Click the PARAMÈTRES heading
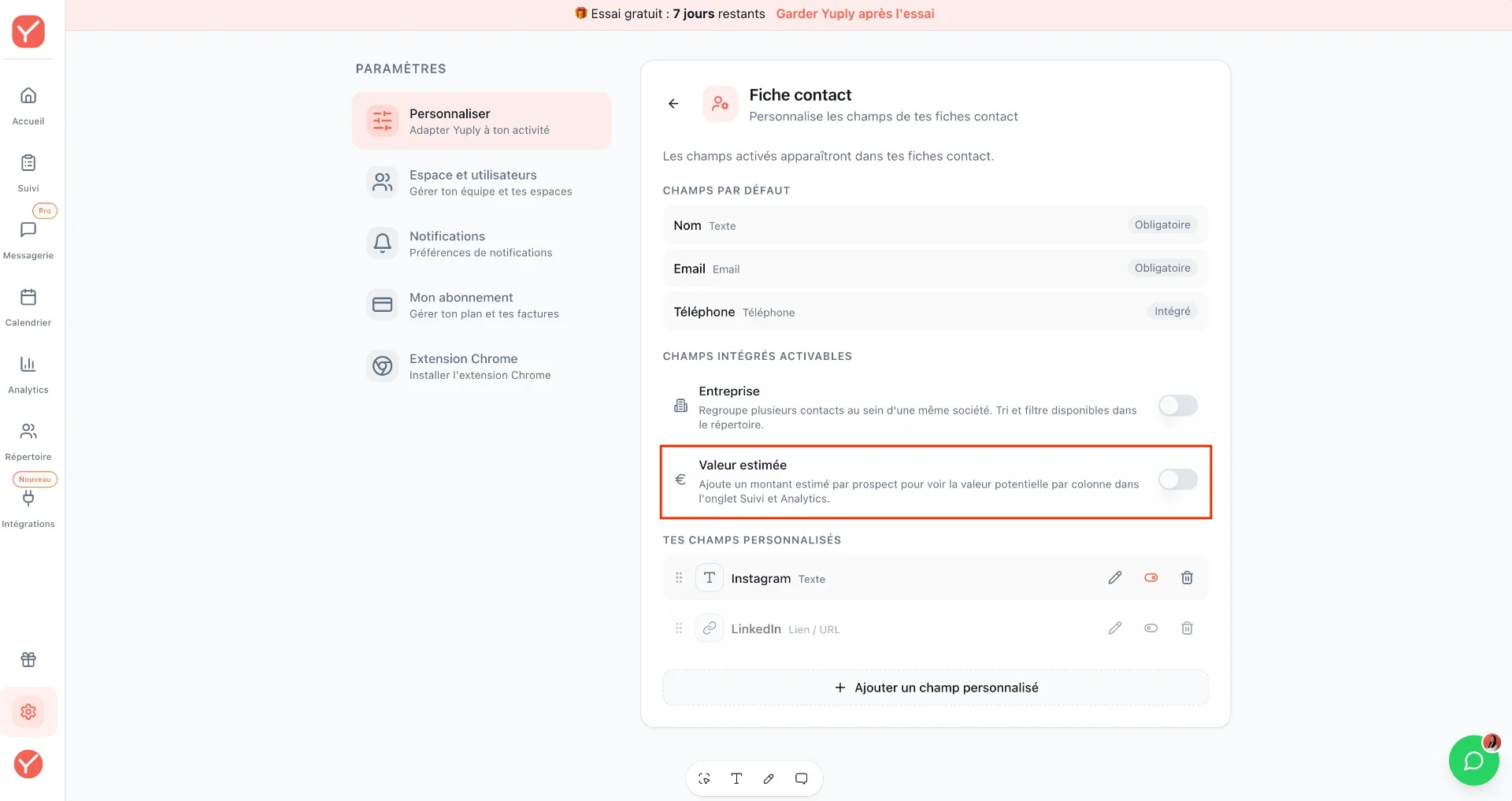The image size is (1512, 801). [x=401, y=69]
